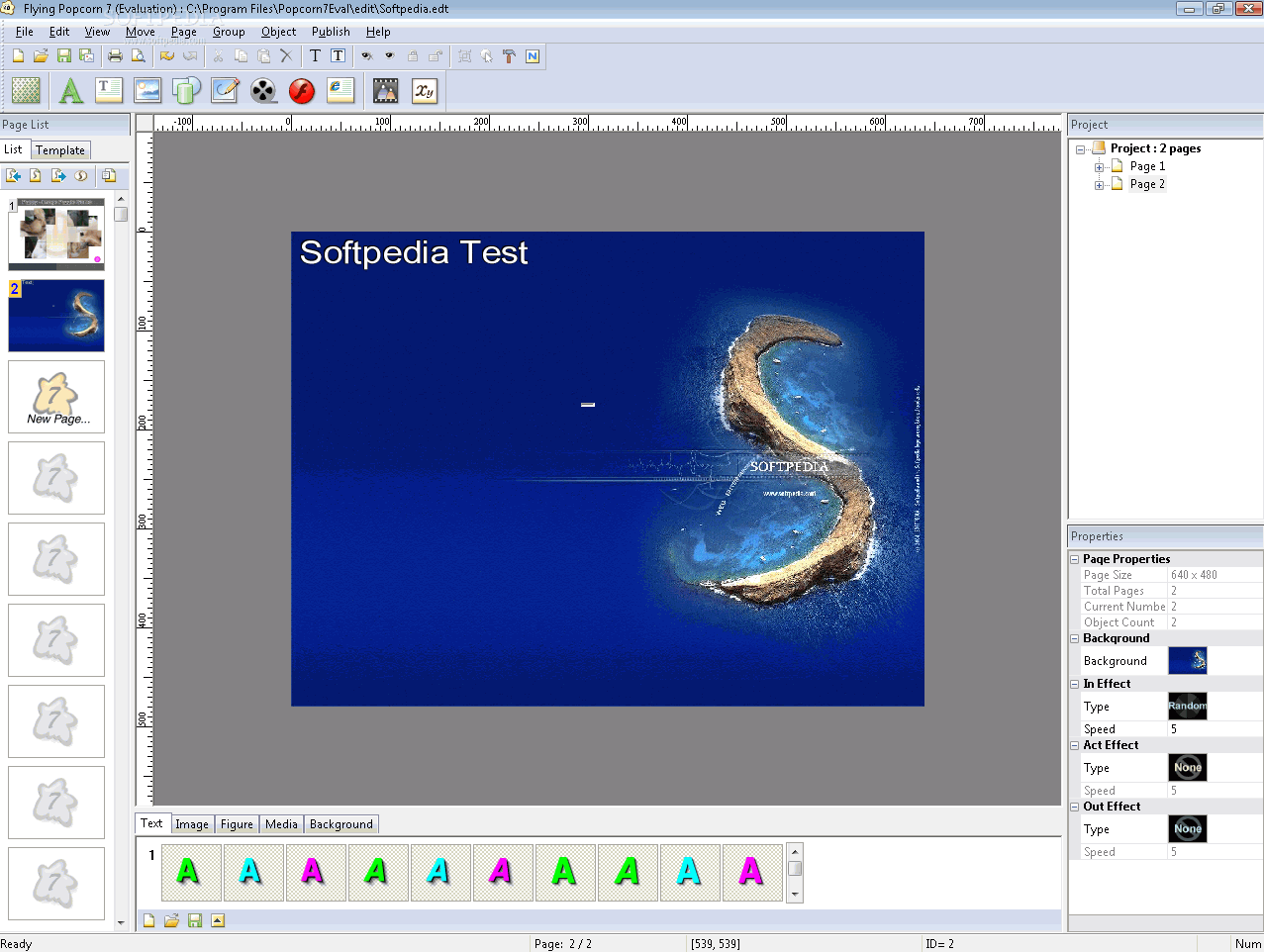Select page 2 thumbnail in Page List
The image size is (1264, 952).
56,316
